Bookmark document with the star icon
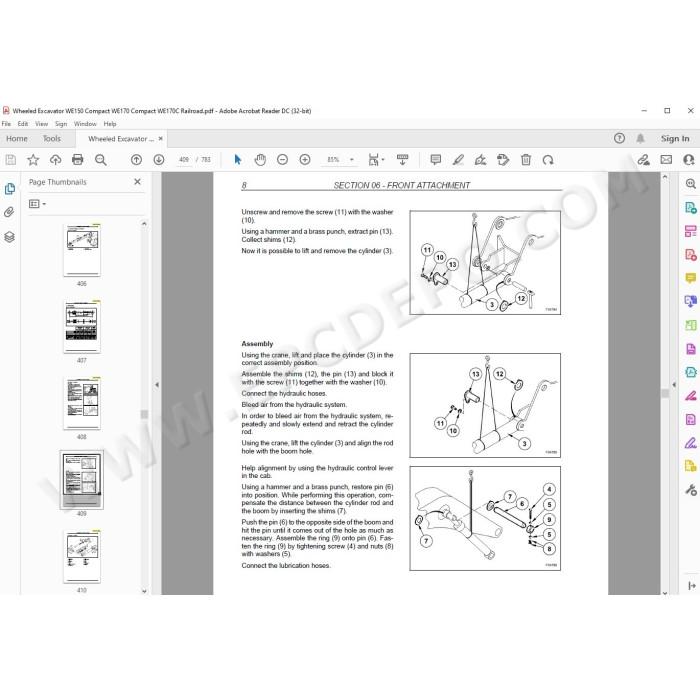 33,159
